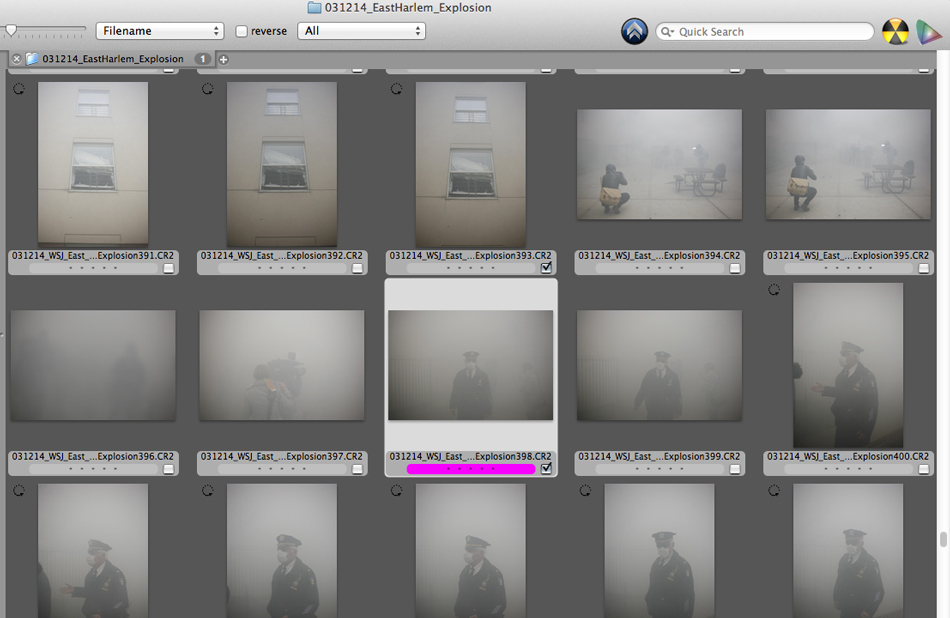Select the checkbox for Explosion392.CR2
The height and width of the screenshot is (618, 950).
(x=357, y=268)
